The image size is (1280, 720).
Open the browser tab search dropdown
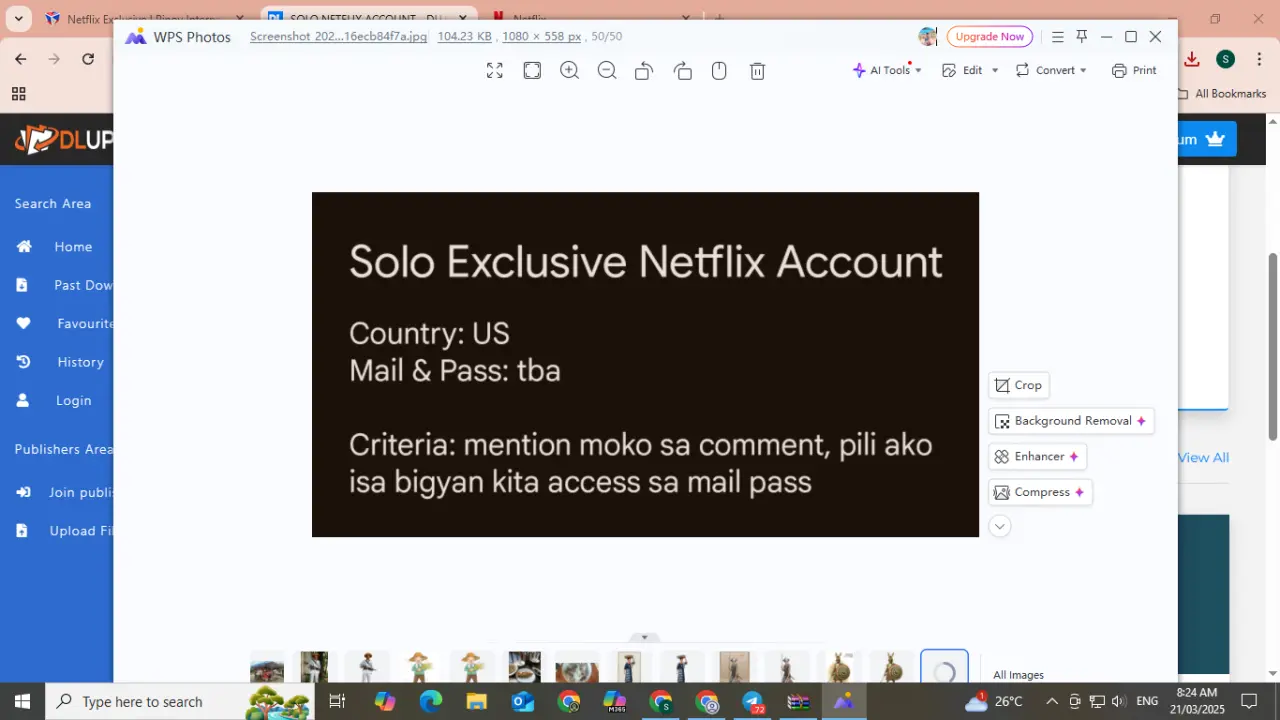[19, 19]
